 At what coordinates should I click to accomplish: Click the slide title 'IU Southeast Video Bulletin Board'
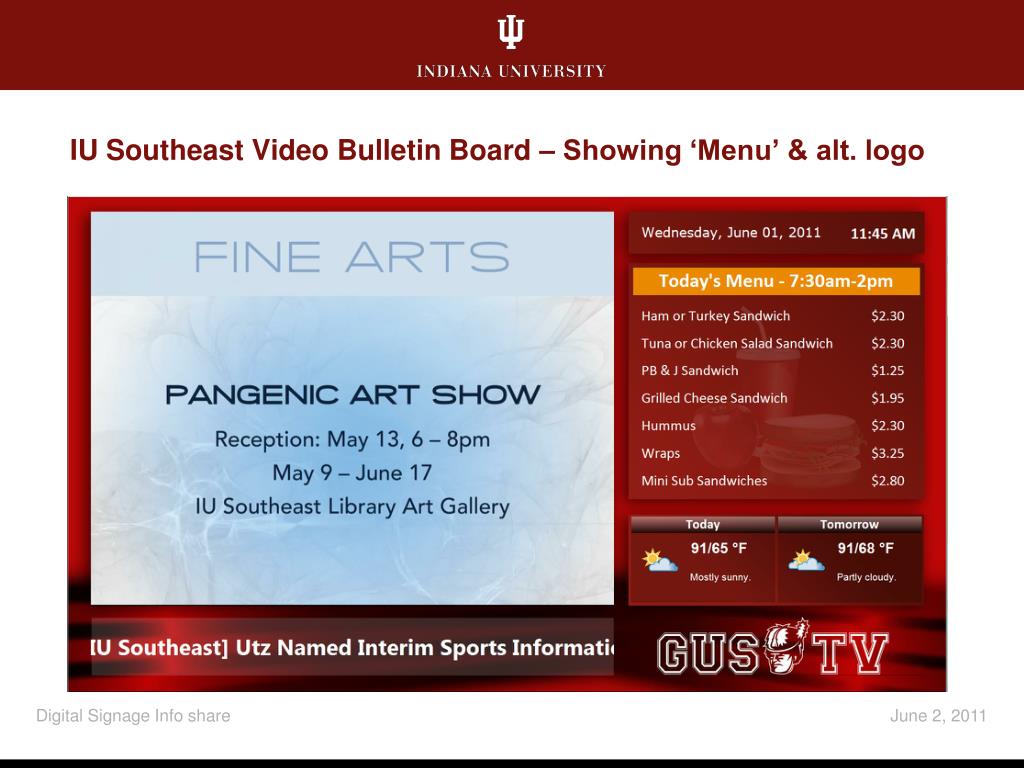(300, 150)
